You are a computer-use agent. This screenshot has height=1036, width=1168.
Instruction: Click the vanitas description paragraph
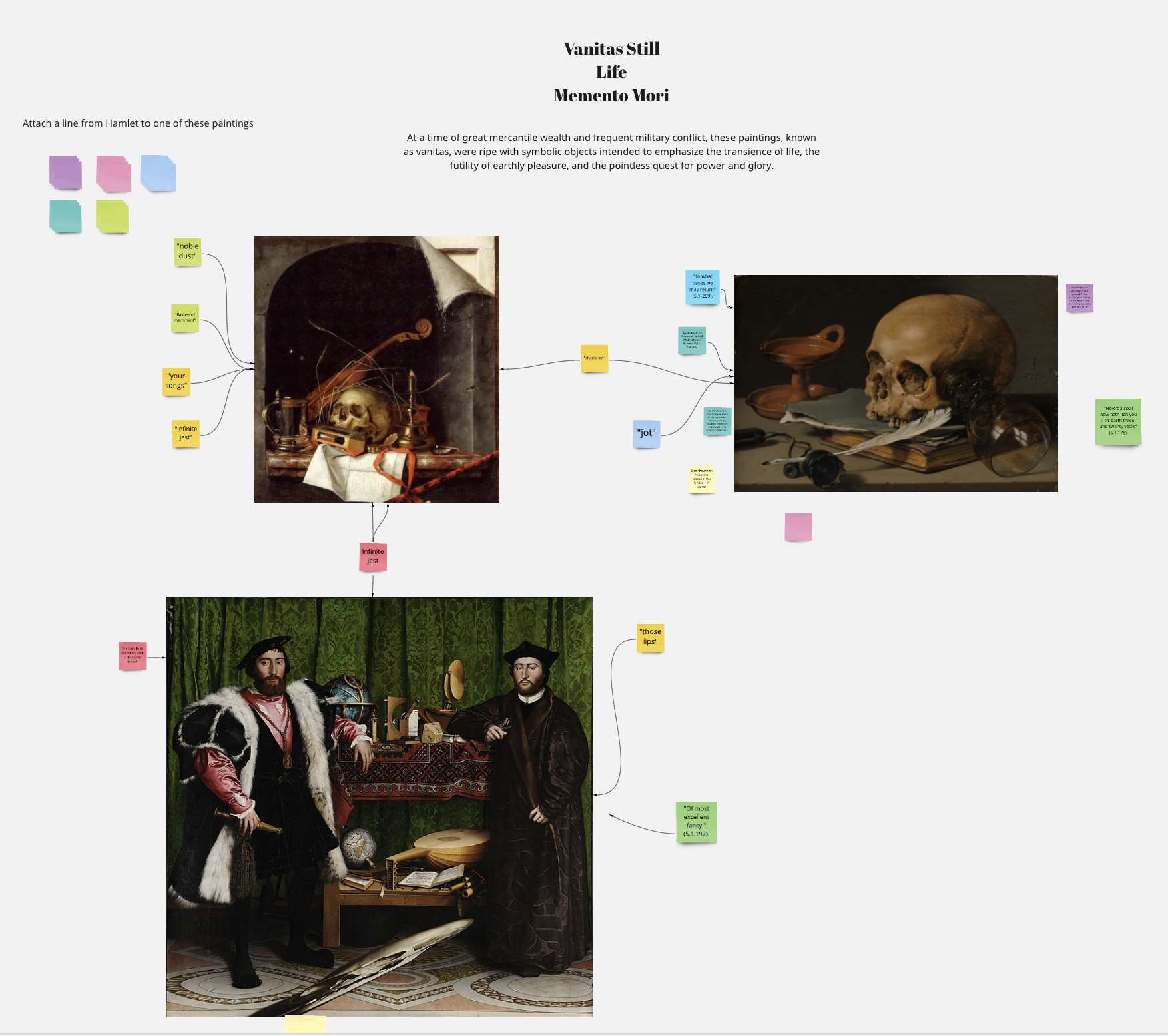coord(611,152)
